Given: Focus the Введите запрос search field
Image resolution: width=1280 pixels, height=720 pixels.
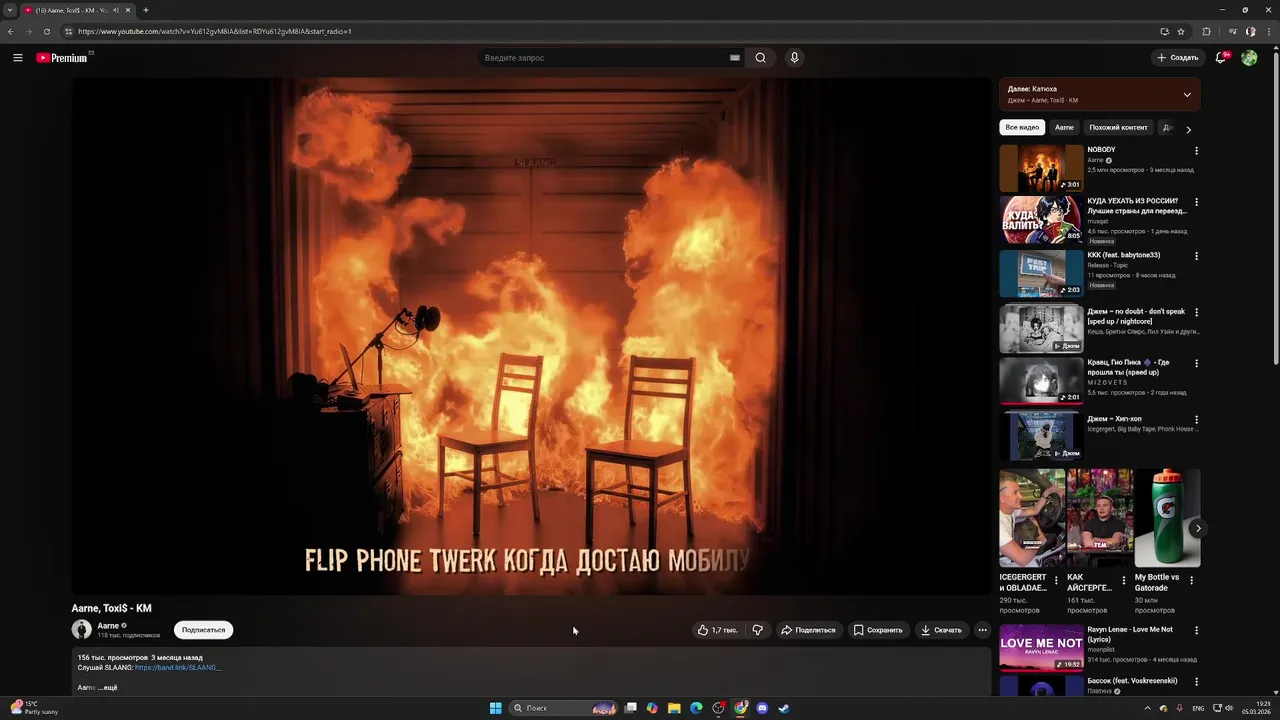Looking at the screenshot, I should click(x=606, y=58).
